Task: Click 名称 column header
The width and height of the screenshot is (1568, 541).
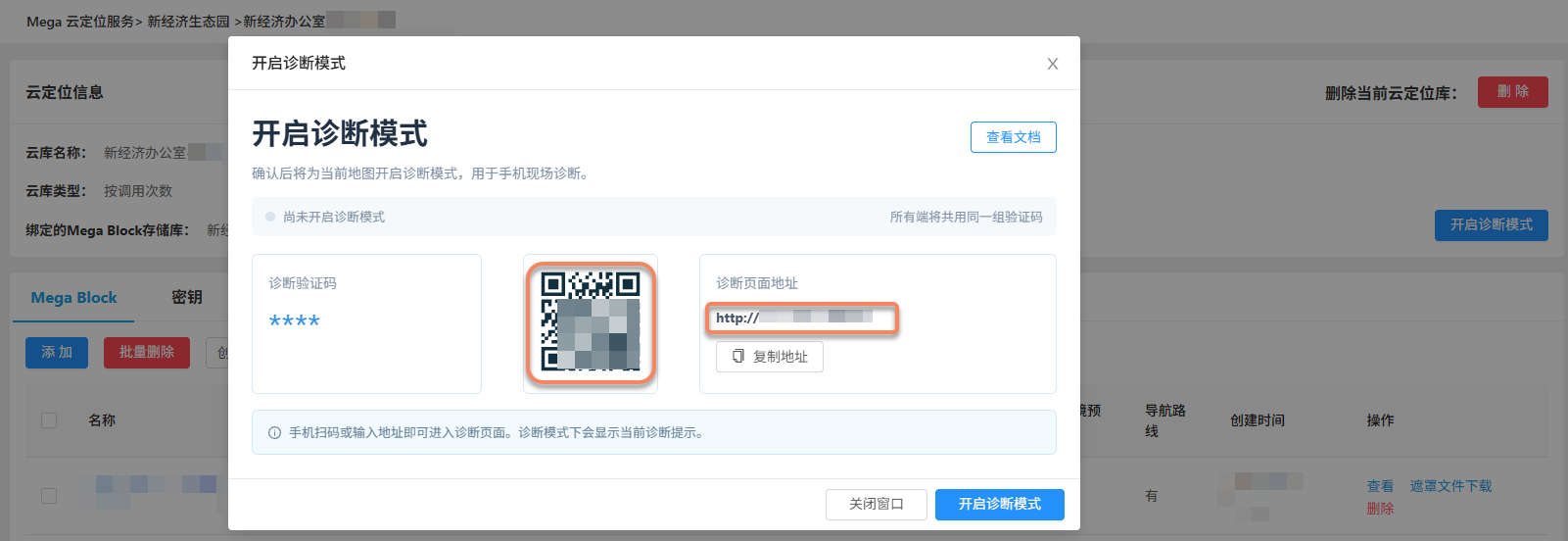Action: [102, 420]
